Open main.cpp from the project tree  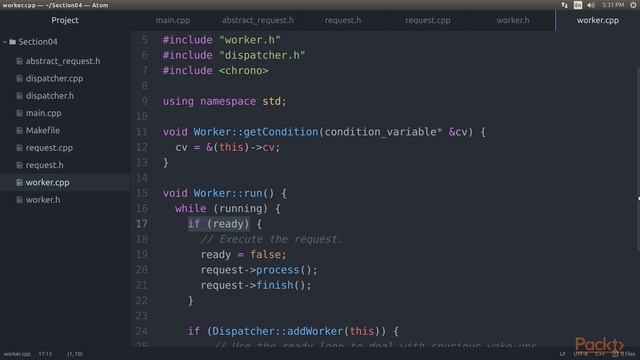43,113
